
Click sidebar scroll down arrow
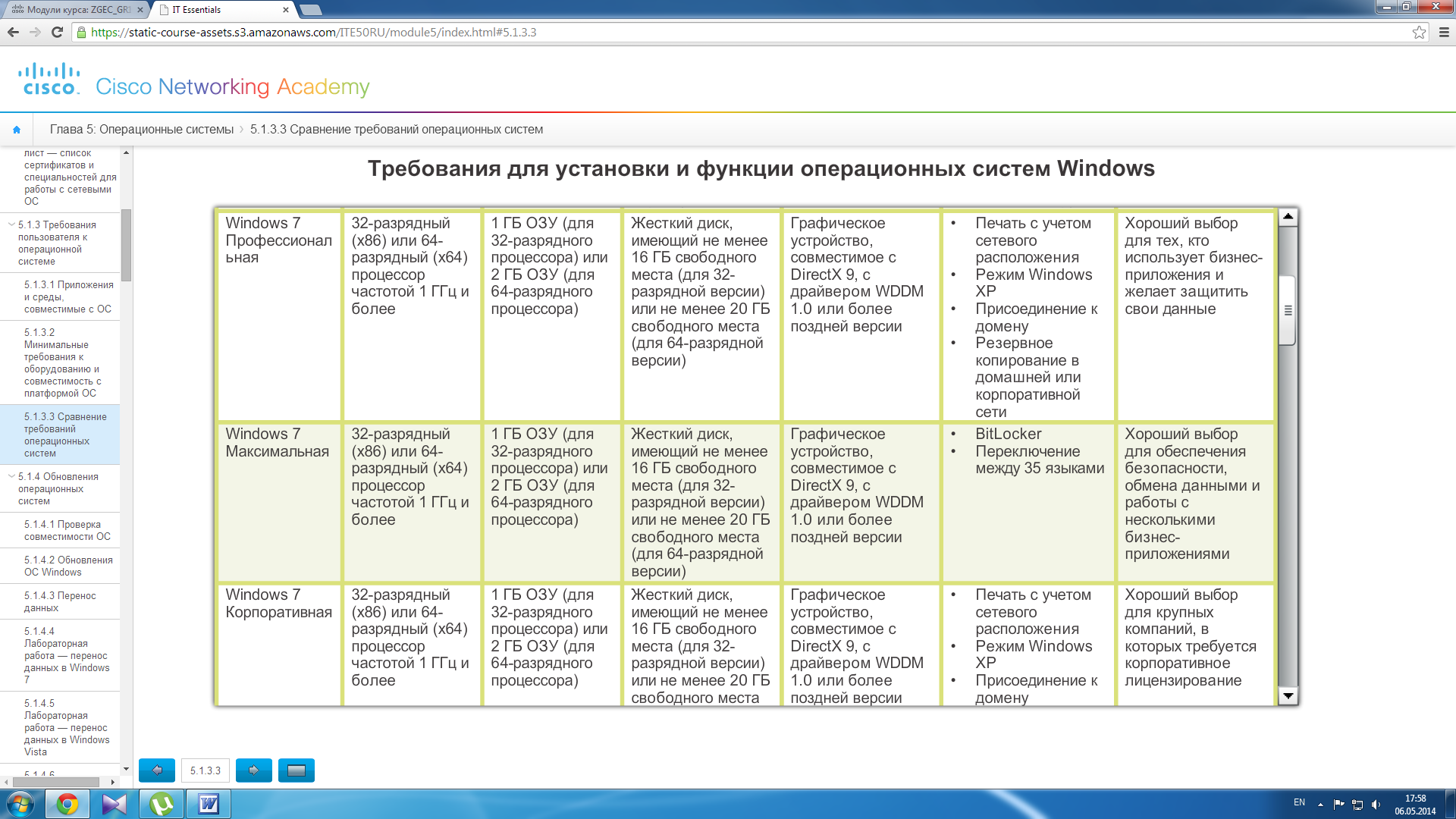pyautogui.click(x=126, y=769)
